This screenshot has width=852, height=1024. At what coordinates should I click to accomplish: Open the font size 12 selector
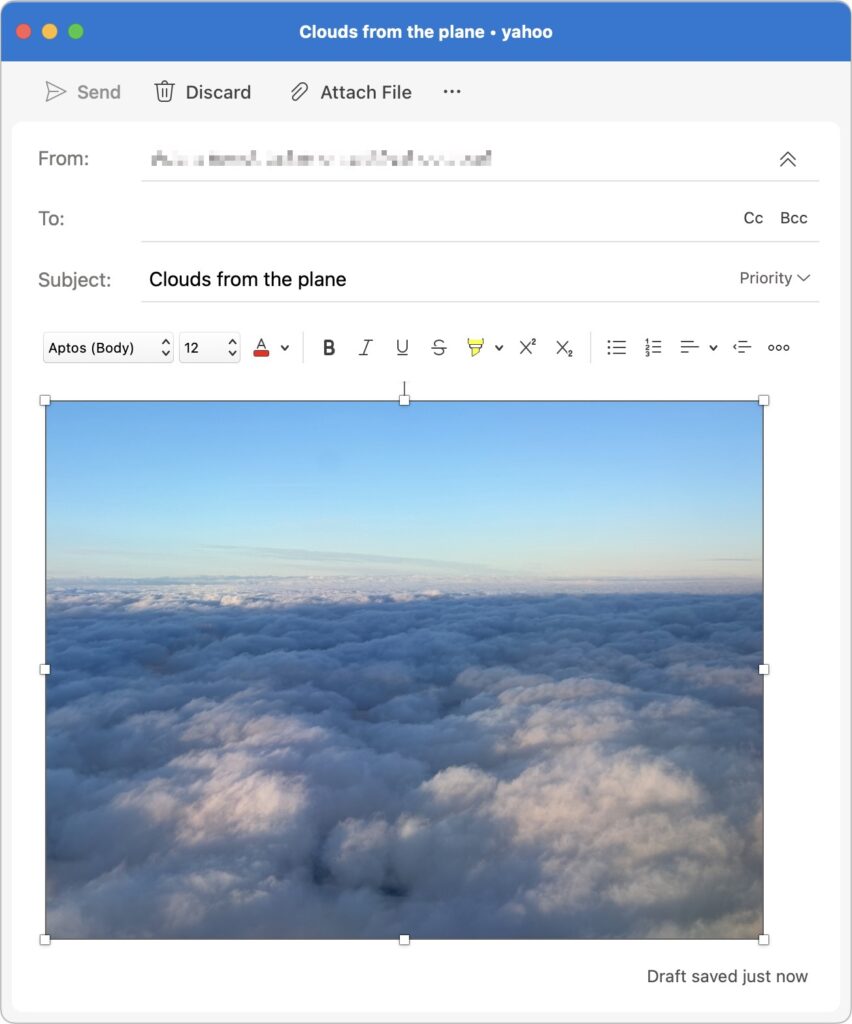click(209, 348)
